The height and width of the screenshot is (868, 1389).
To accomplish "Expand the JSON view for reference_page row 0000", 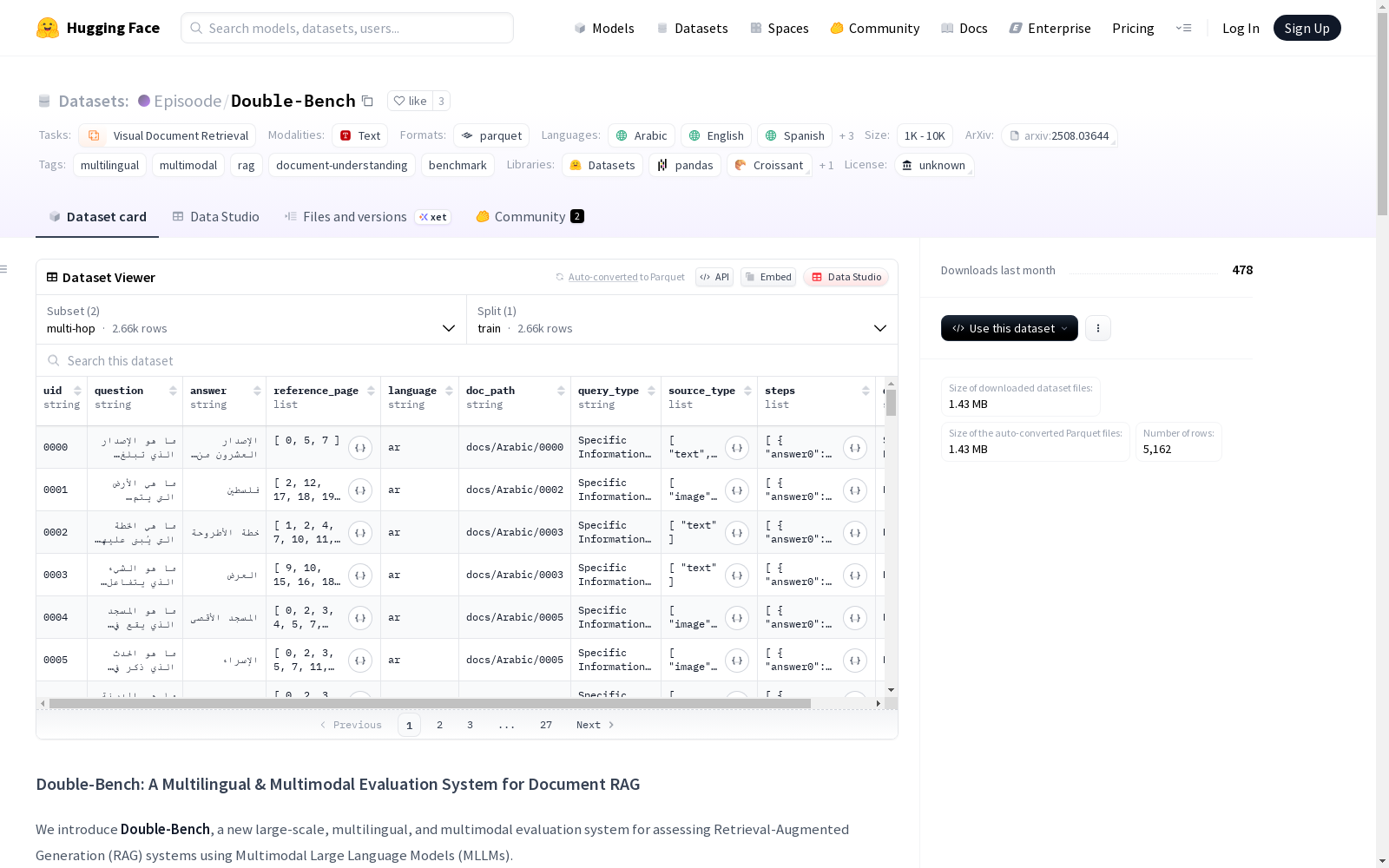I will point(360,448).
